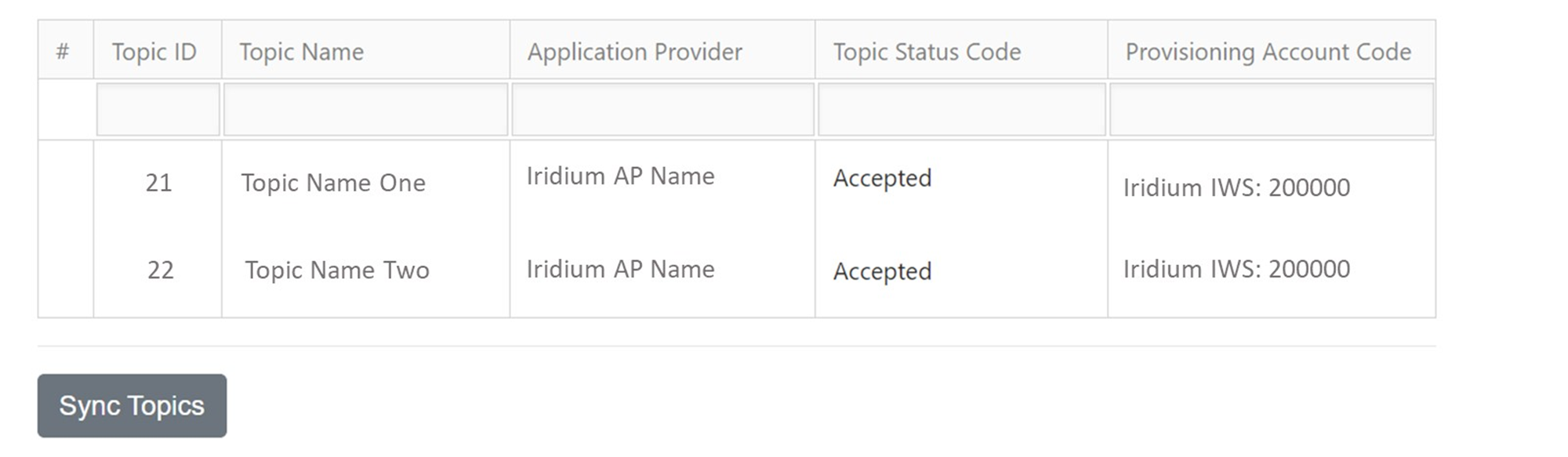Focus the Application Provider filter field
The image size is (1568, 457).
click(x=662, y=110)
